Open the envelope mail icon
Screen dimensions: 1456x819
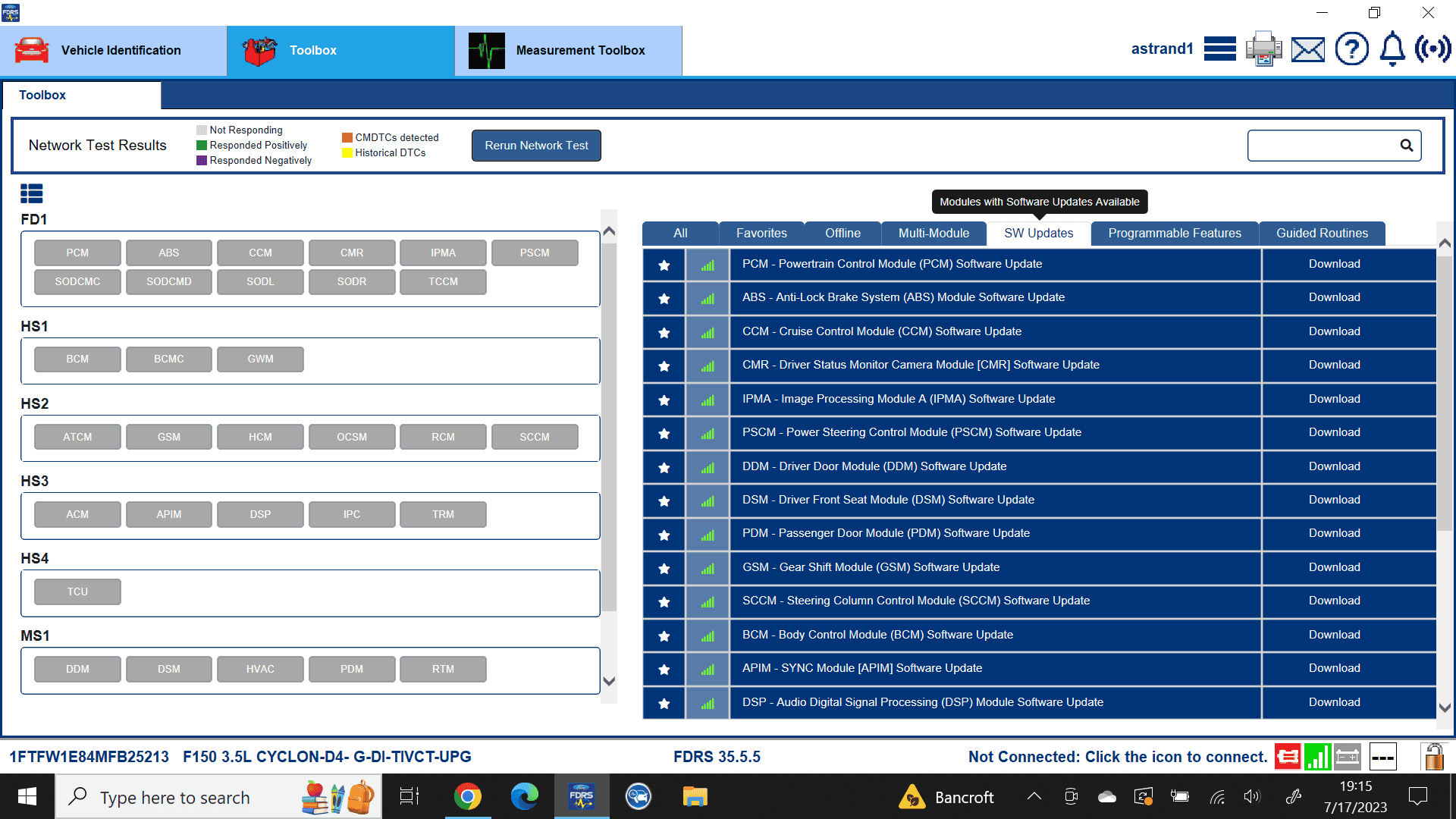(1307, 50)
